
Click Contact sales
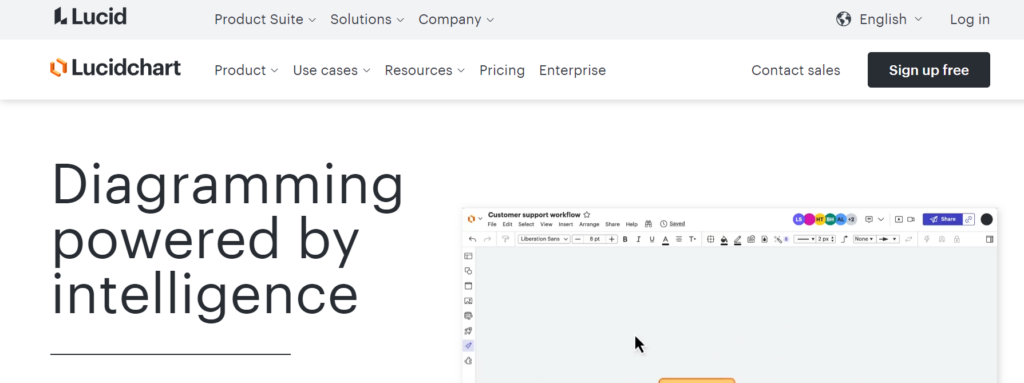point(795,70)
